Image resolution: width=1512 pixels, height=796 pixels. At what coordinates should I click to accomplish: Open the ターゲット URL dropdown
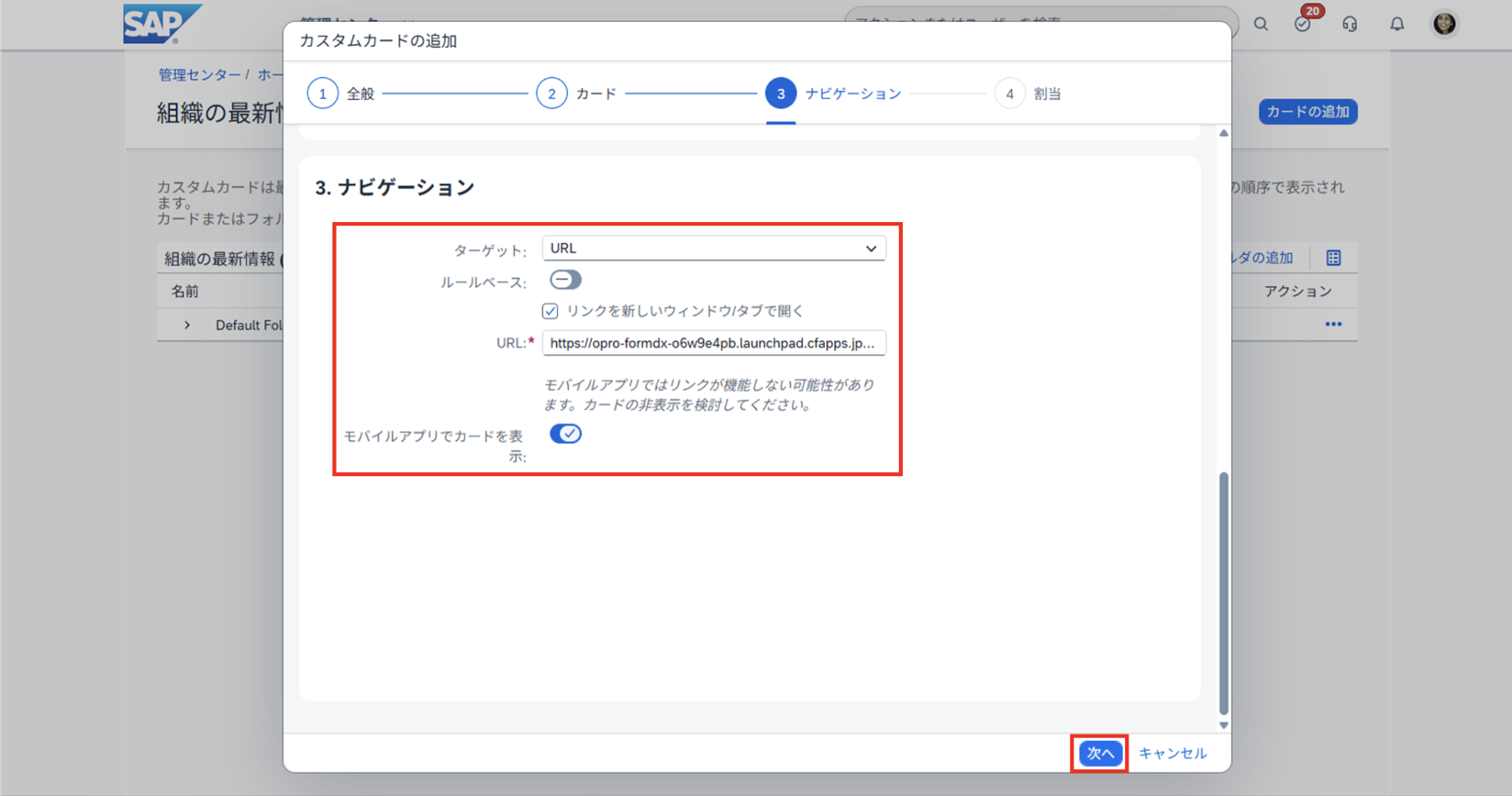tap(713, 249)
